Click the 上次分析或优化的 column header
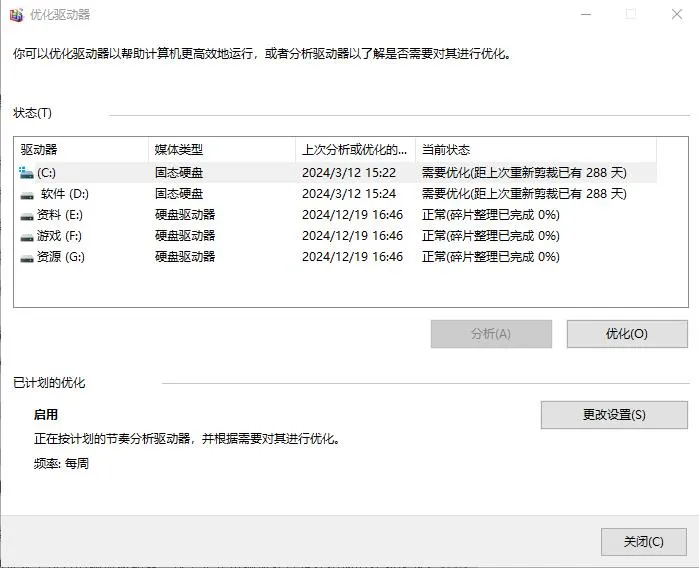The width and height of the screenshot is (699, 568). 354,150
